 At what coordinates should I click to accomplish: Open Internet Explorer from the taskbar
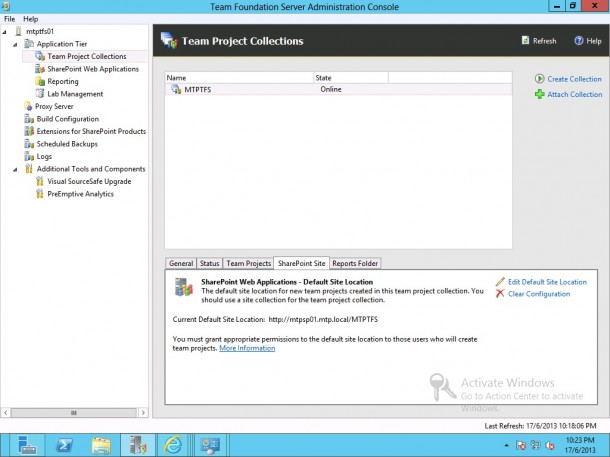click(x=173, y=445)
